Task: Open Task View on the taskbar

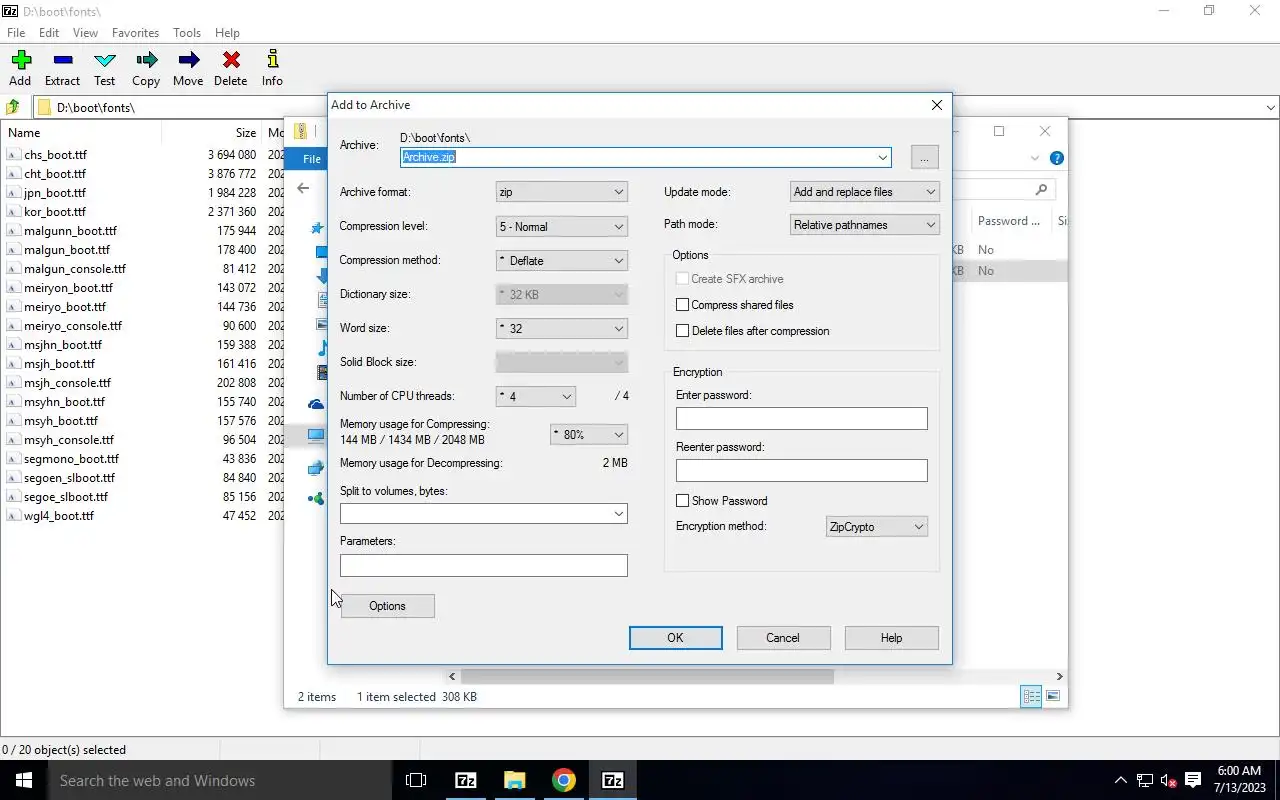Action: [416, 780]
